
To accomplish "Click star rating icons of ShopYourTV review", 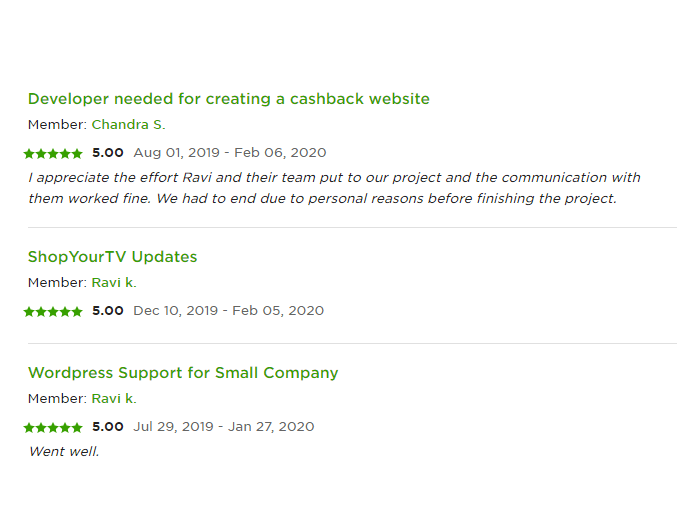I will [x=53, y=311].
